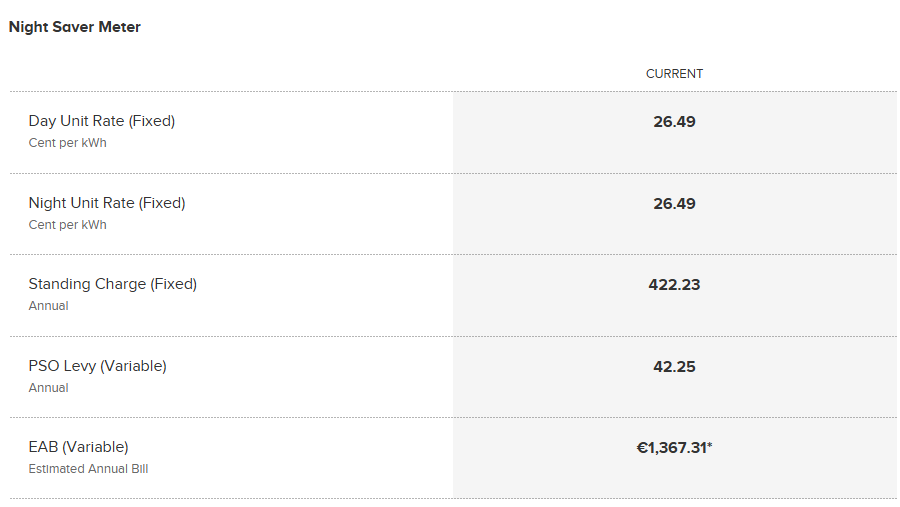
Task: Click the empty shaded cell below 422.23
Action: click(x=674, y=315)
